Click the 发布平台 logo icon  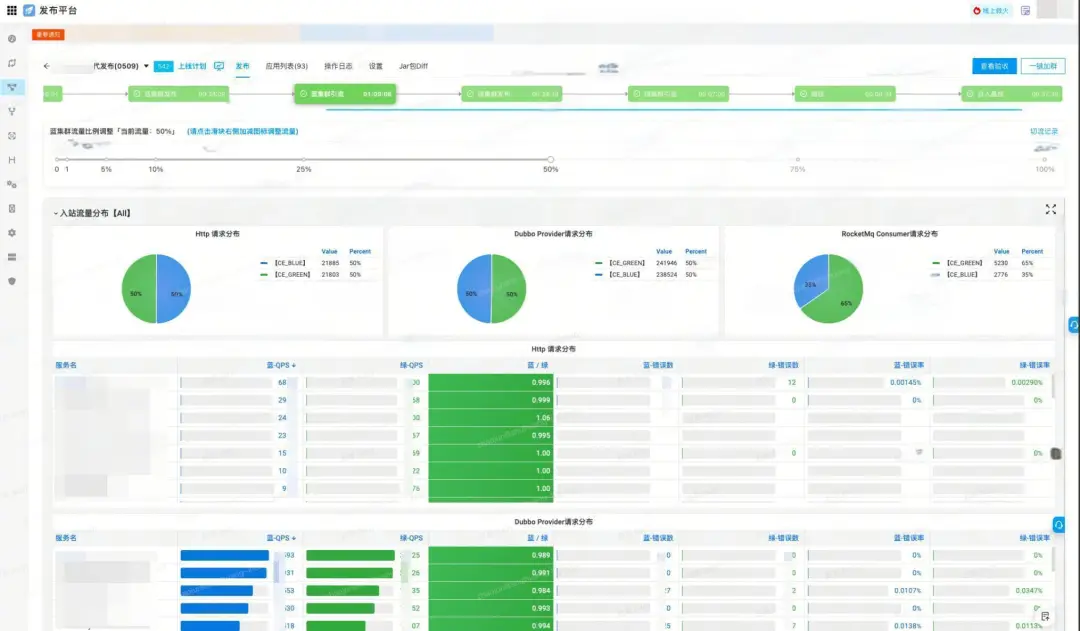(x=29, y=10)
